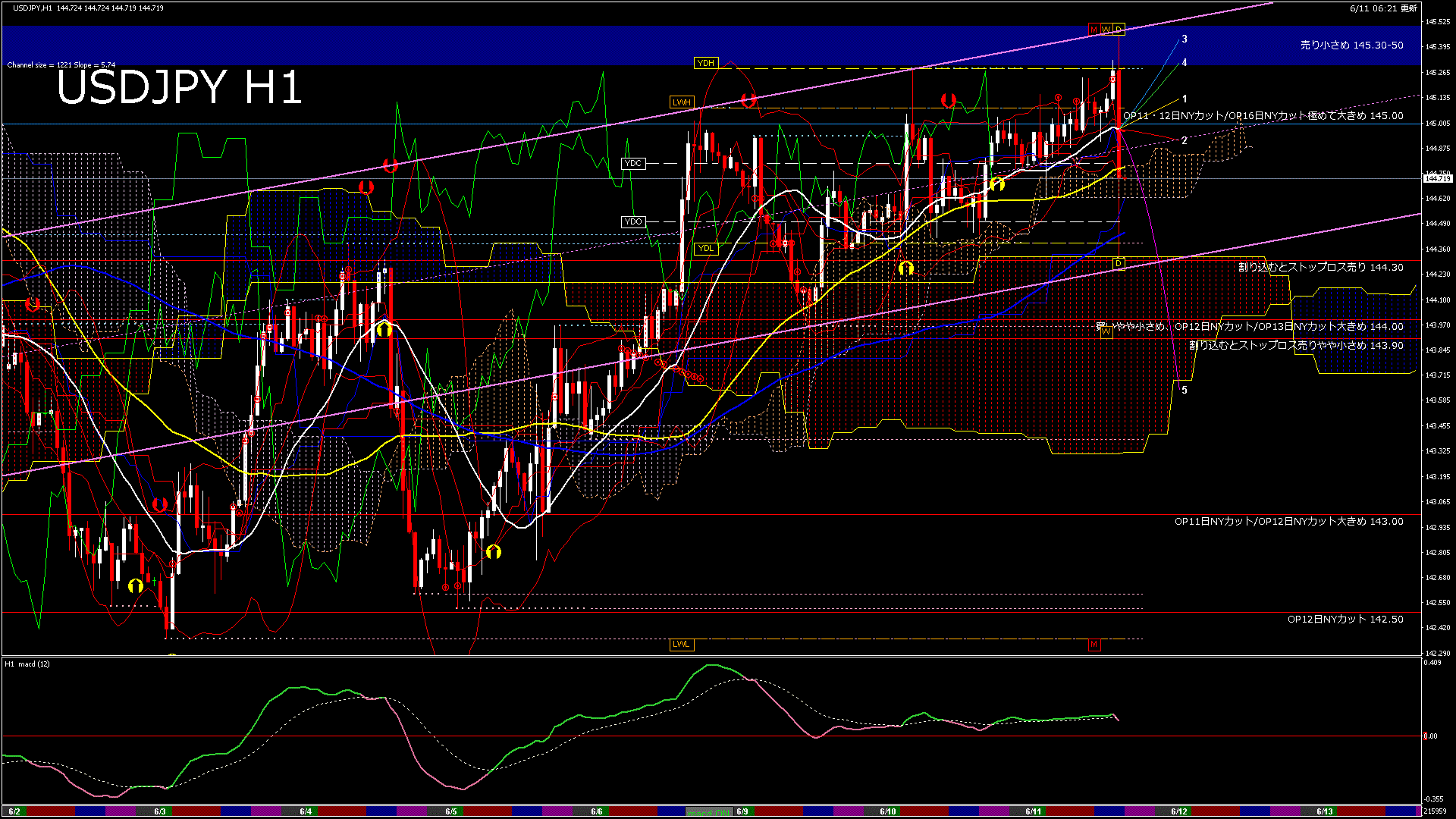Viewport: 1456px width, 819px height.
Task: Click the orange W pivot box at top
Action: [x=1106, y=30]
